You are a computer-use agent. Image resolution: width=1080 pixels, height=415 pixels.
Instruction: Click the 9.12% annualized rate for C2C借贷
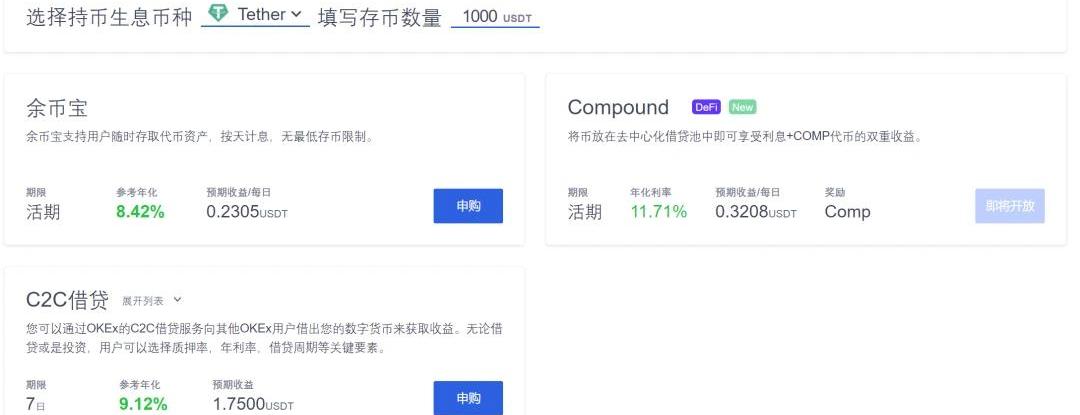tap(143, 404)
